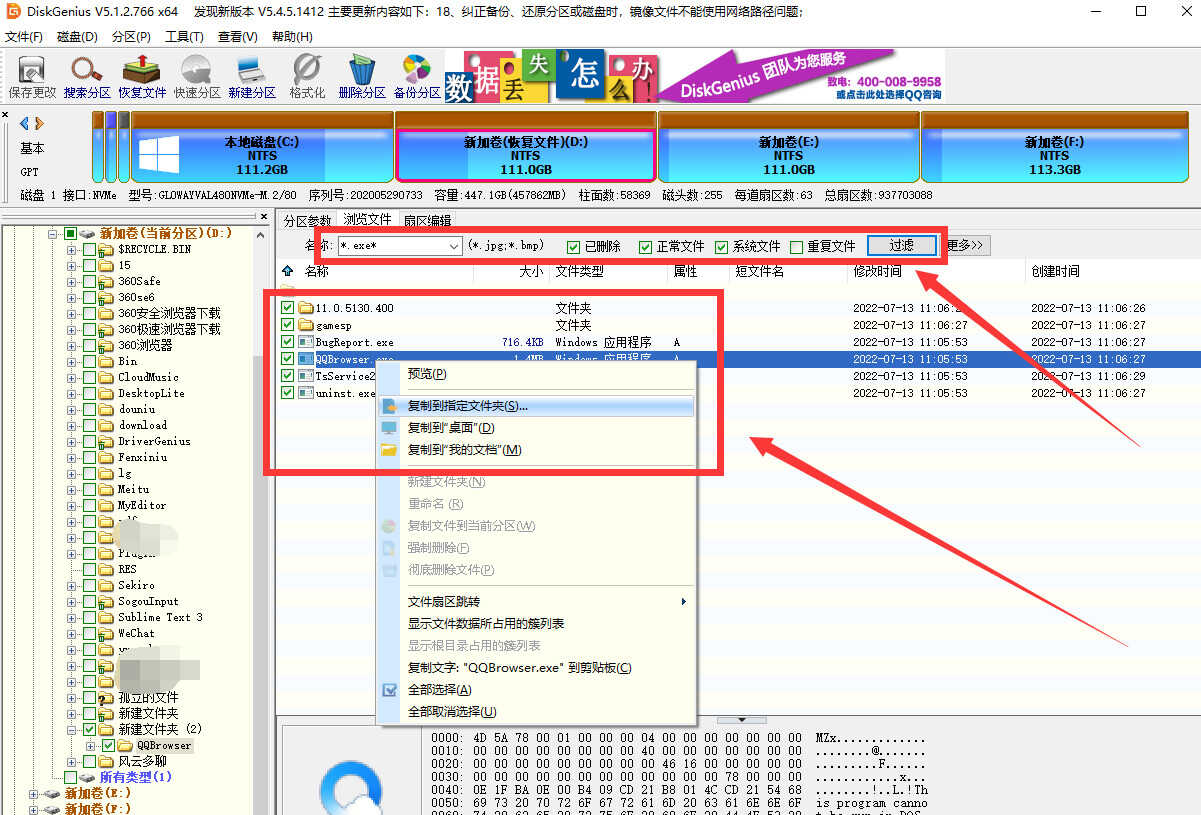Uncheck the gamesp folder checkbox
This screenshot has height=815, width=1201.
tap(288, 325)
